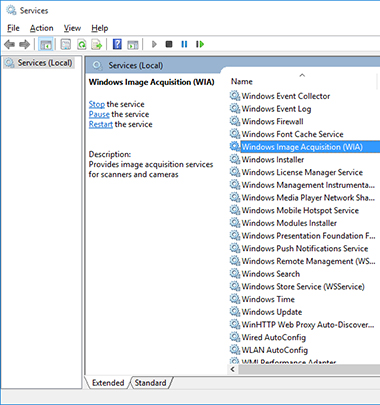This screenshot has width=380, height=405.
Task: Click the Forward arrow toolbar icon
Action: pyautogui.click(x=24, y=44)
